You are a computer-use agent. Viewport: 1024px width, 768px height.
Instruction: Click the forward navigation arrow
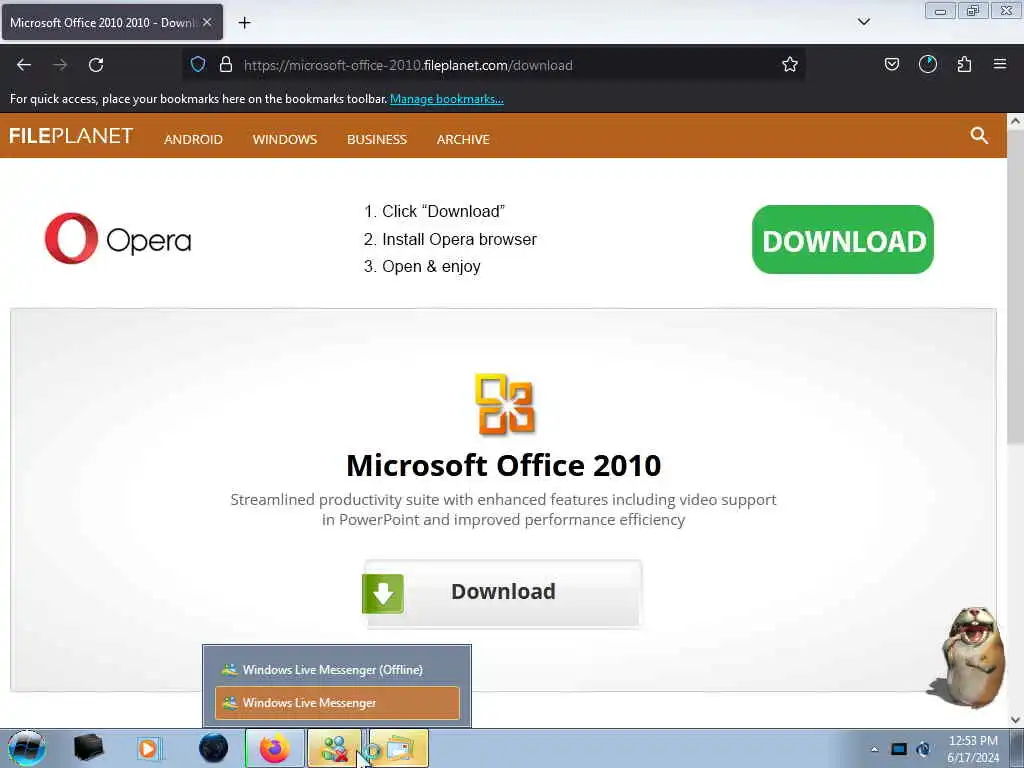pyautogui.click(x=60, y=65)
